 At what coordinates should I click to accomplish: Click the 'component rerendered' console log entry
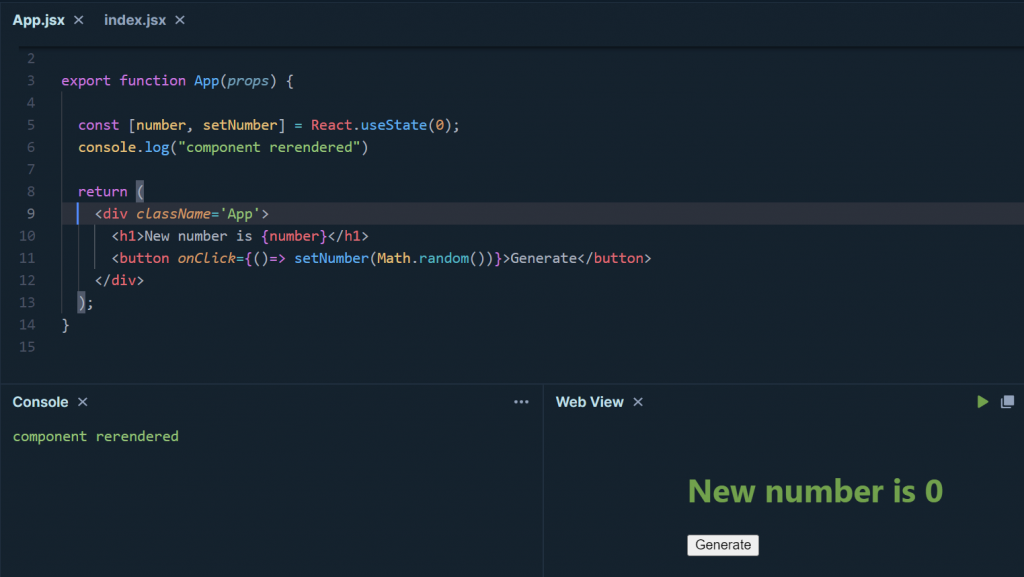[95, 436]
